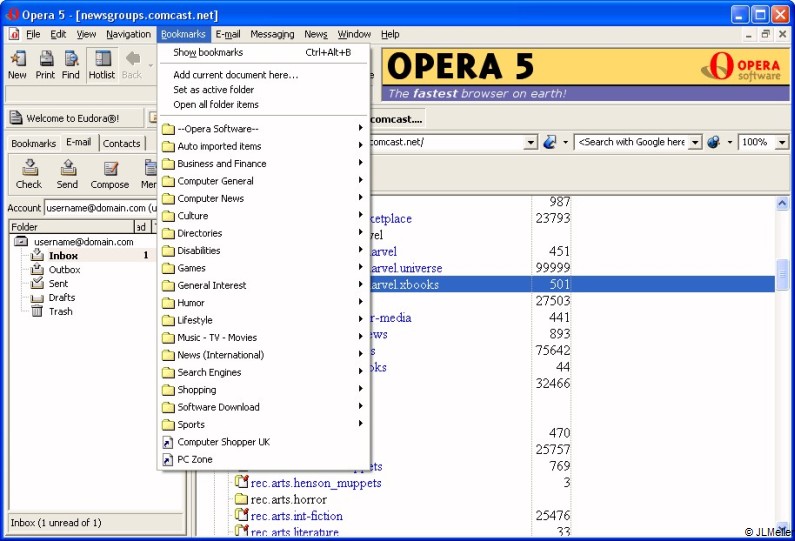Open the address field dropdown arrow
The height and width of the screenshot is (541, 795).
[x=530, y=142]
